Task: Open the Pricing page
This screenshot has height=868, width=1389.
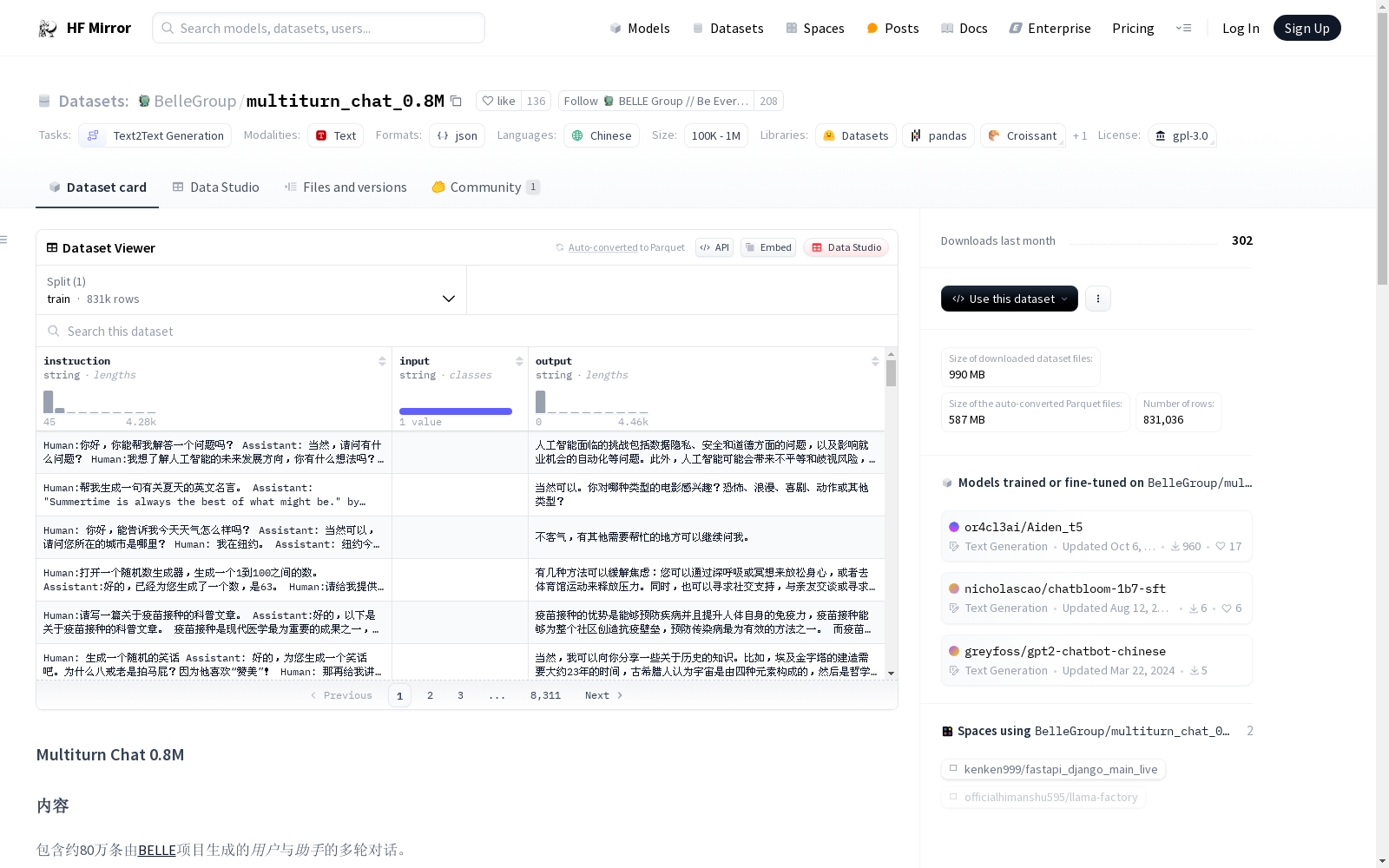Action: pos(1133,28)
